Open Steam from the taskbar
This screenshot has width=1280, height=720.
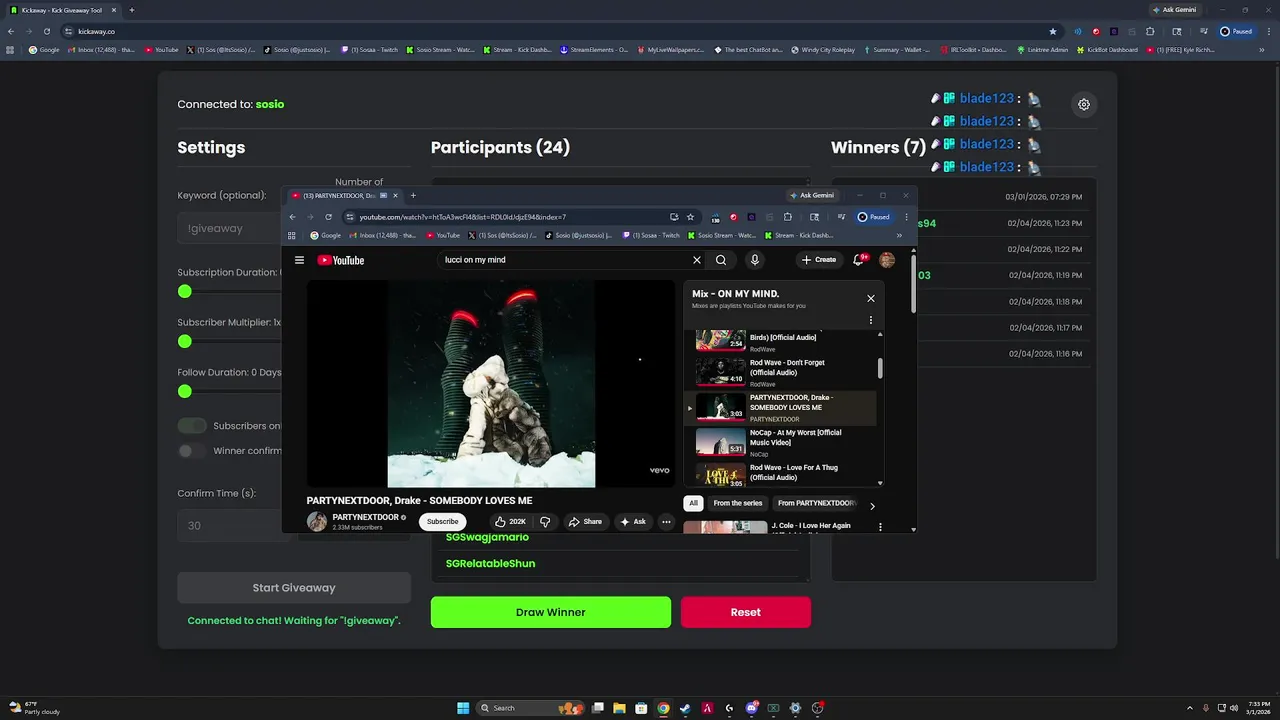[x=685, y=708]
